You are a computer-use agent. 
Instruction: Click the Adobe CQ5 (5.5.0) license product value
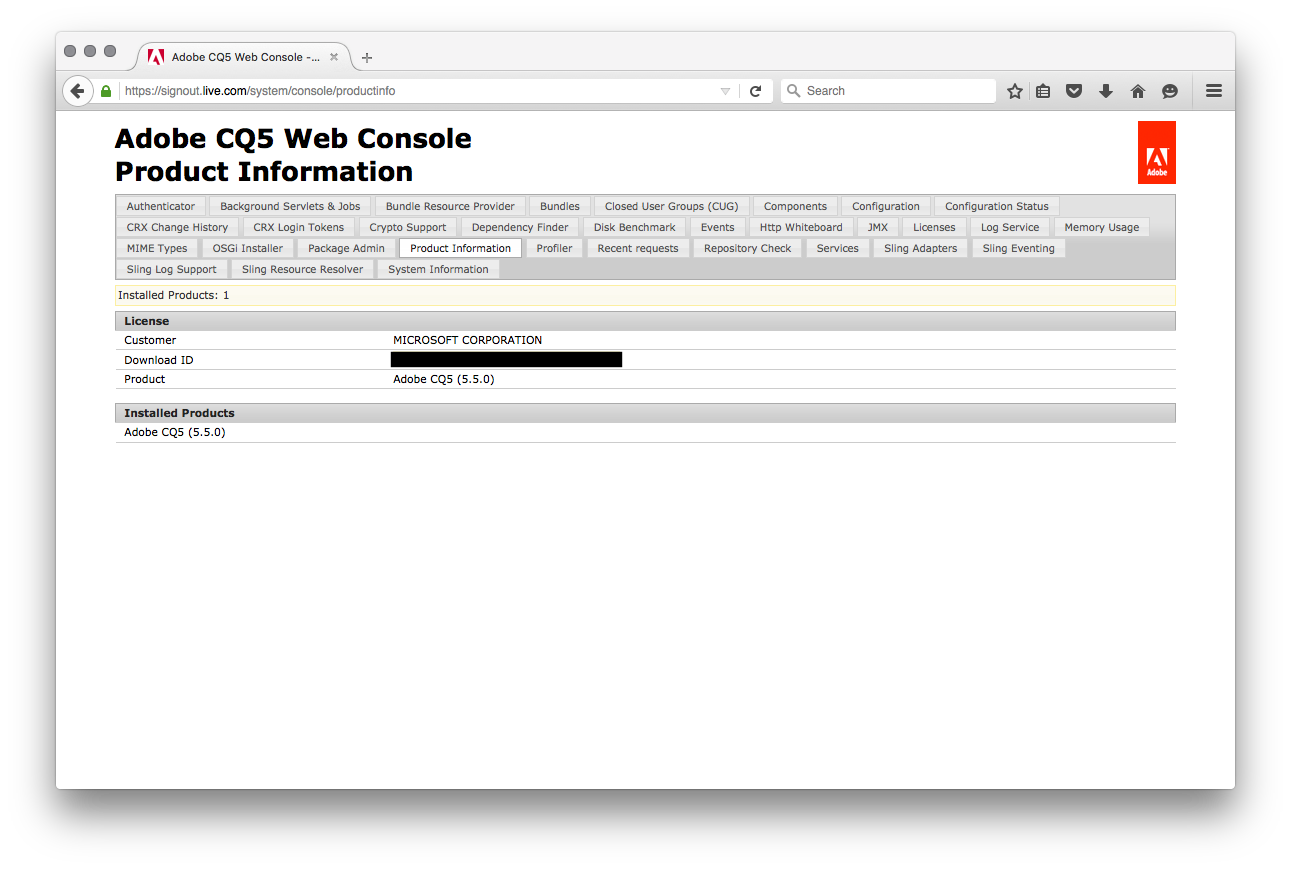coord(444,379)
